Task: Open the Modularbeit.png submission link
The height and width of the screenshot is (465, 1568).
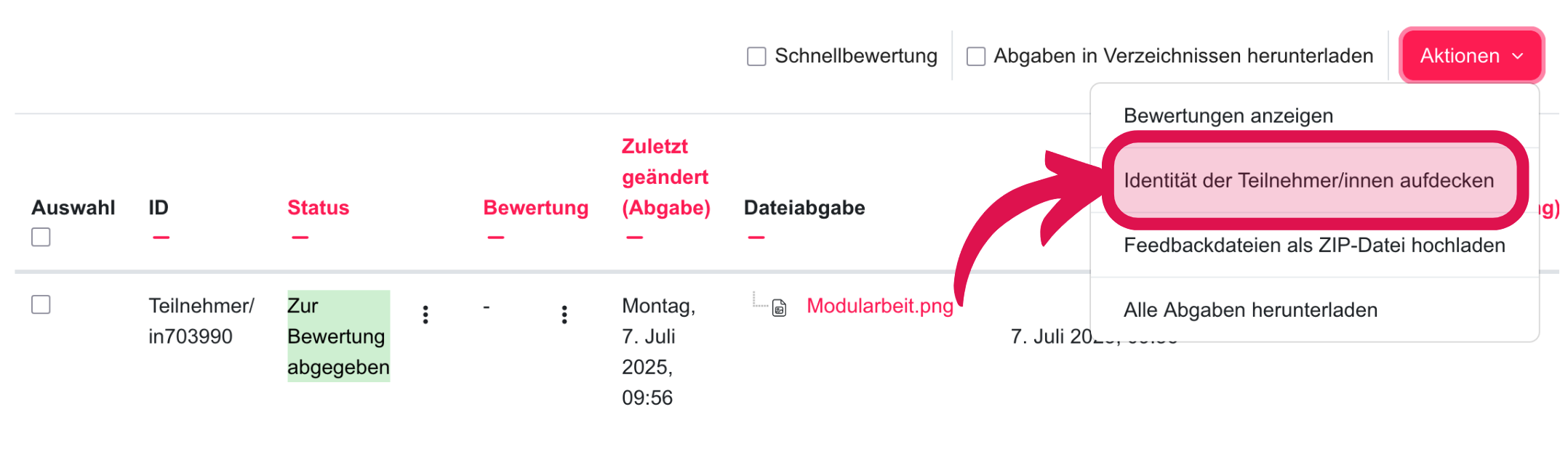Action: click(879, 306)
